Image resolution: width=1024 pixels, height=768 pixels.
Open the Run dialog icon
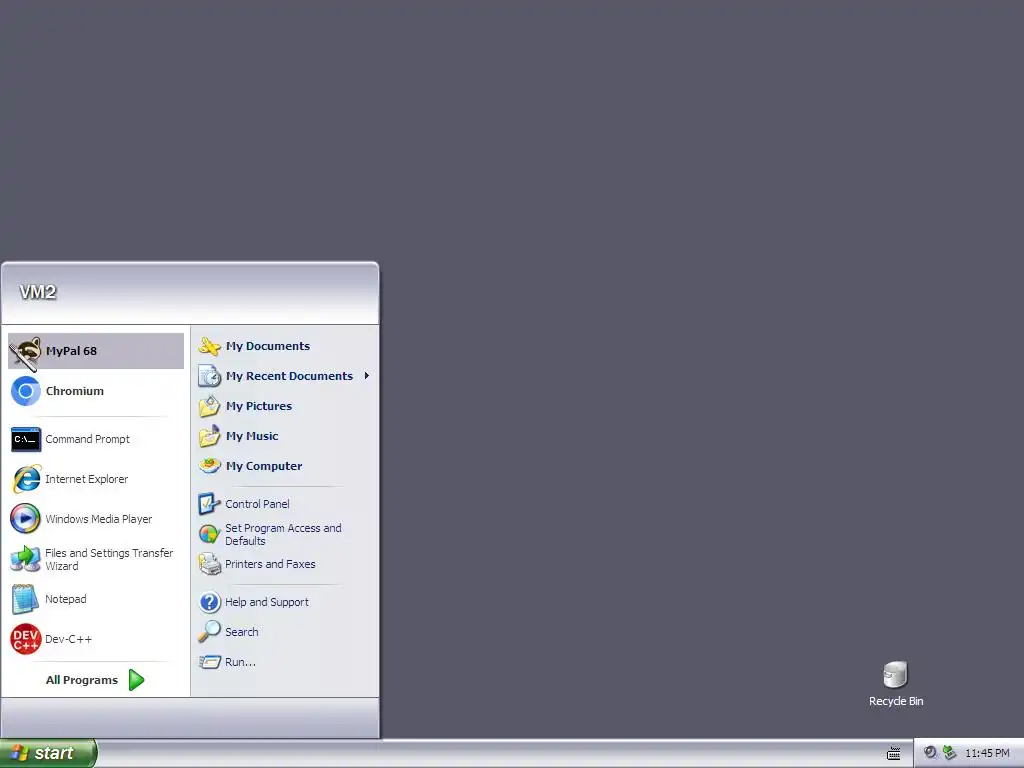(209, 662)
